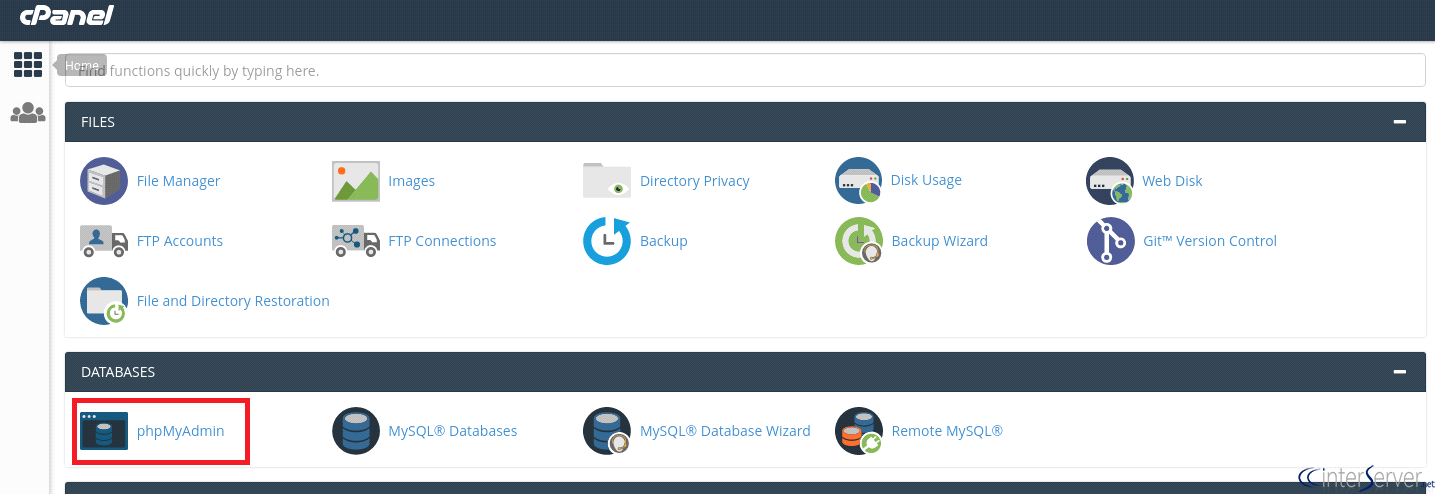Open the Disk Usage link text
Screen dimensions: 1435x494
[926, 180]
